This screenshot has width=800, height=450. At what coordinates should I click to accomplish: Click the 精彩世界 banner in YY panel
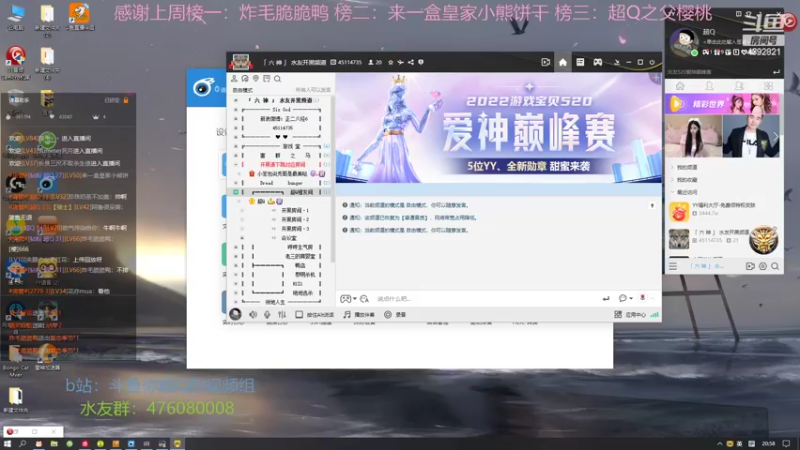point(722,104)
